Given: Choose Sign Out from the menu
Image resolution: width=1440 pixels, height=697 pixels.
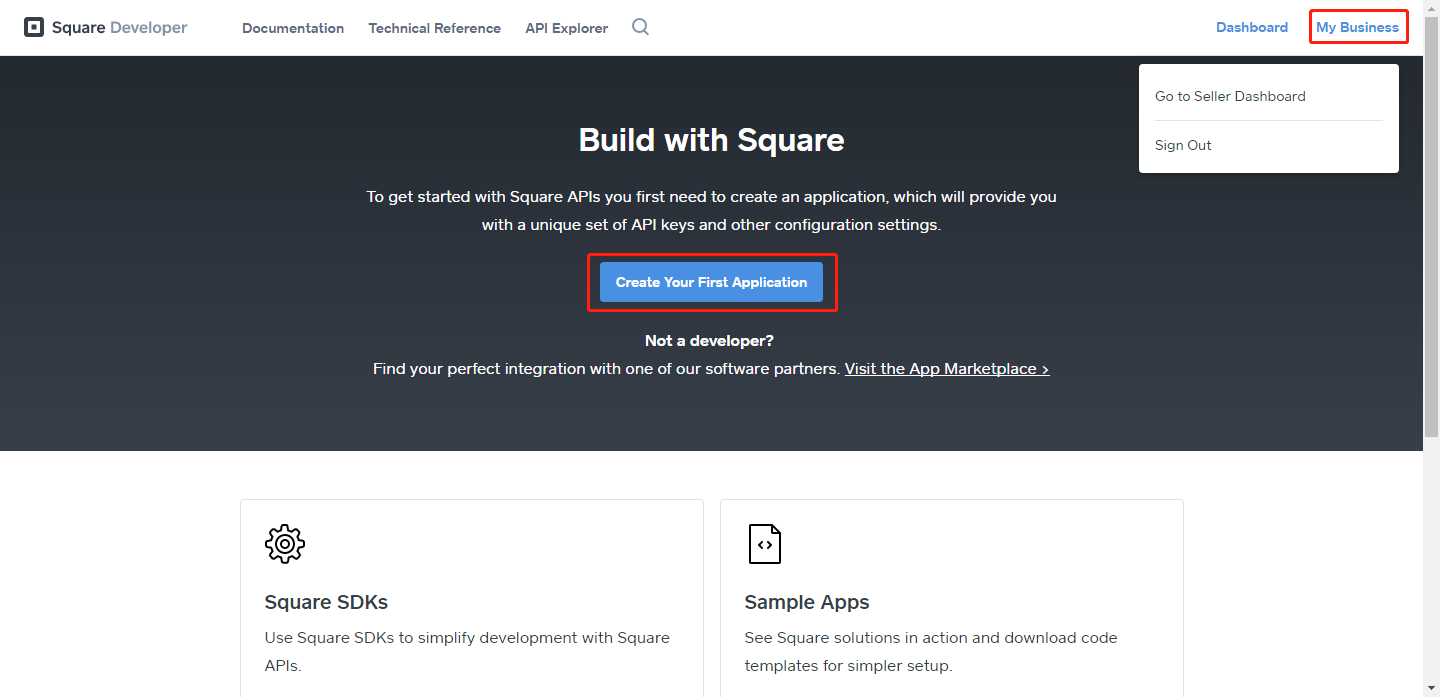Looking at the screenshot, I should click(x=1183, y=145).
